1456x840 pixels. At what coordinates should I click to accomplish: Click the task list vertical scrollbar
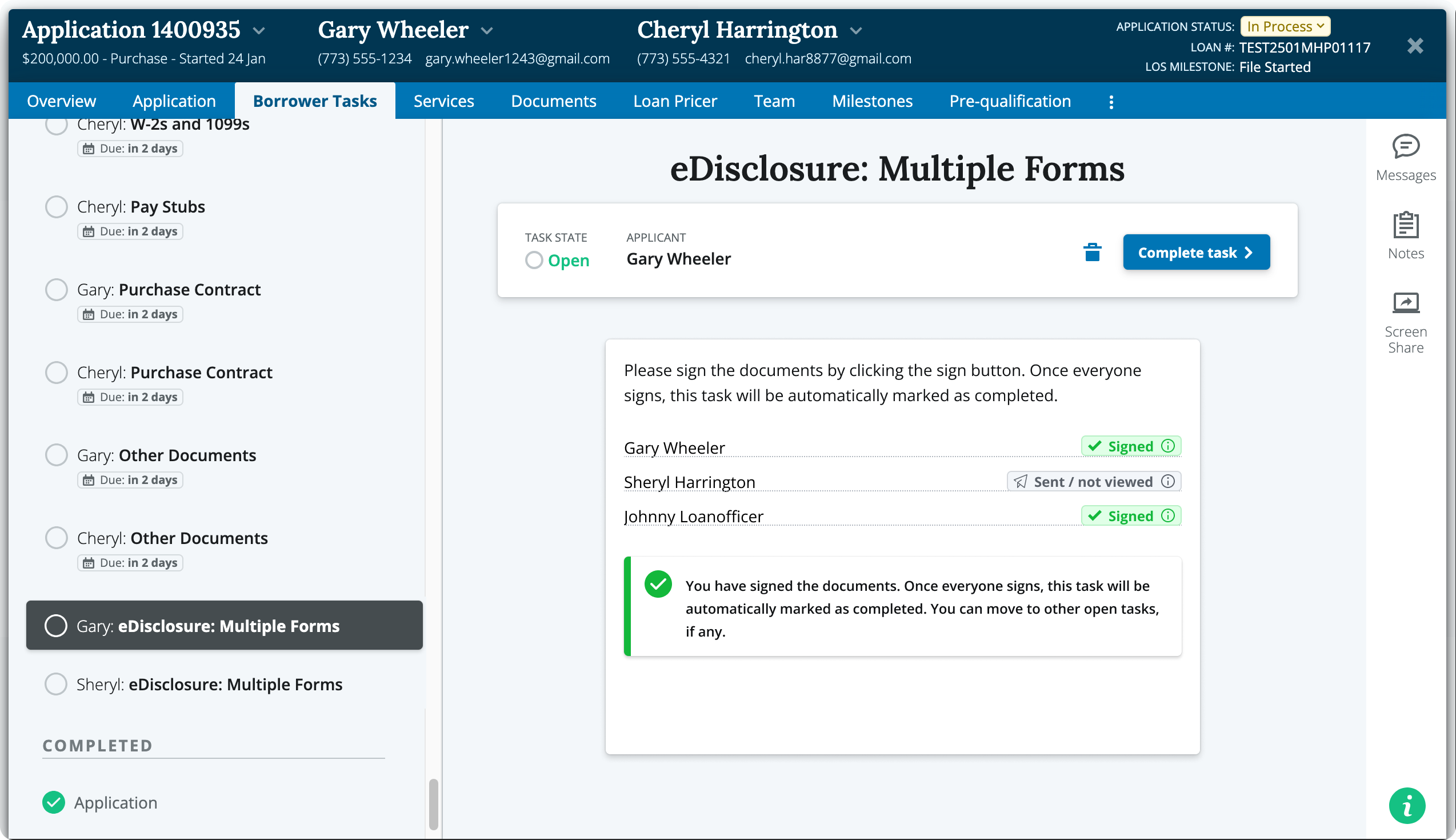(434, 804)
